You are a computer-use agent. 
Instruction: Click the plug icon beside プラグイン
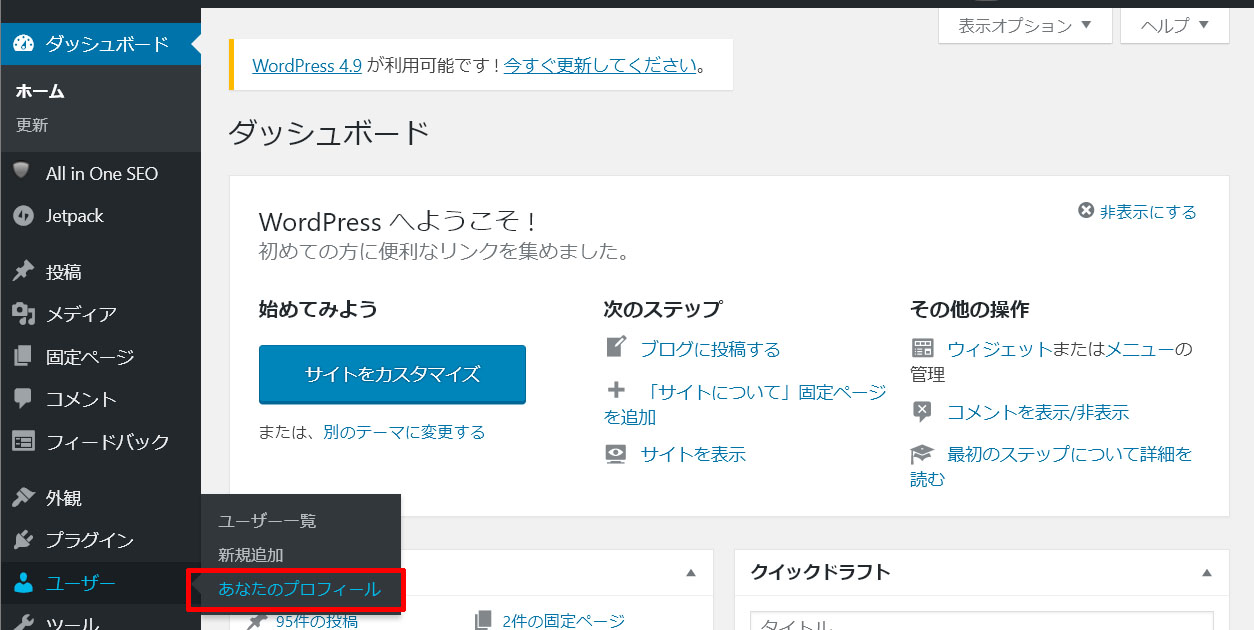click(24, 540)
